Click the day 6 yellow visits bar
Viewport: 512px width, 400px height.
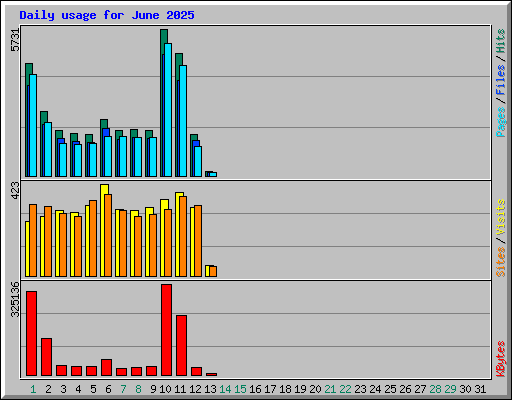coord(103,230)
